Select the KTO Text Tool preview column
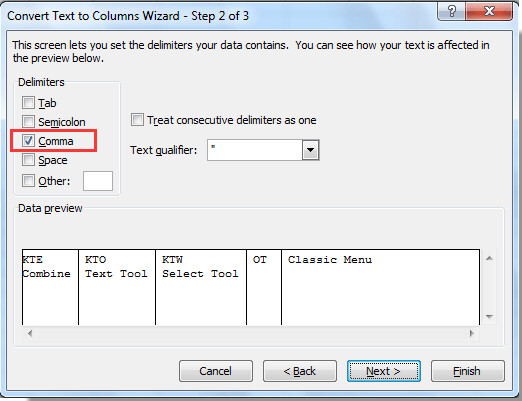The width and height of the screenshot is (522, 401). 117,287
